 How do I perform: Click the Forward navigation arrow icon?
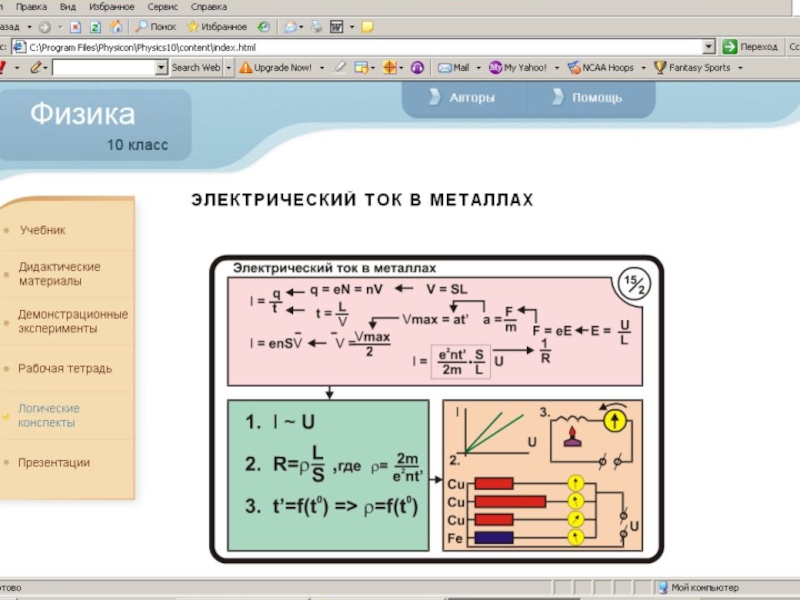[x=45, y=27]
